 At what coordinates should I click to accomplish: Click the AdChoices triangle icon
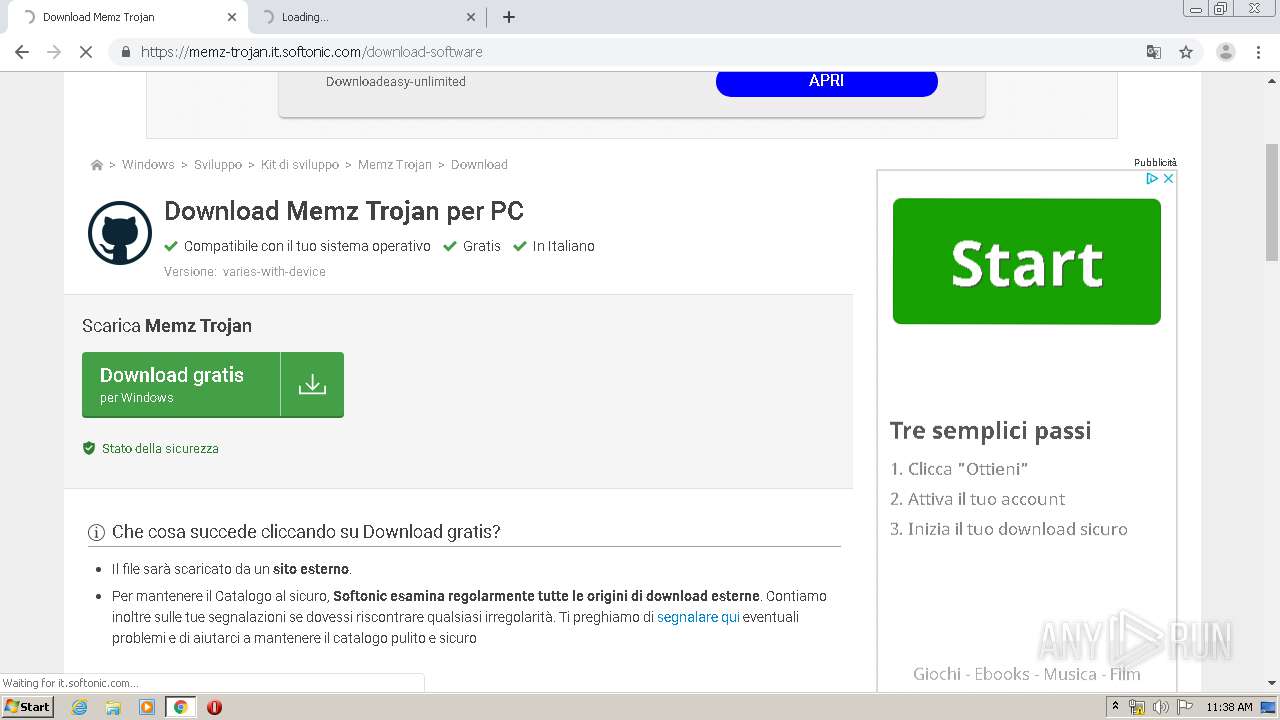(1152, 178)
